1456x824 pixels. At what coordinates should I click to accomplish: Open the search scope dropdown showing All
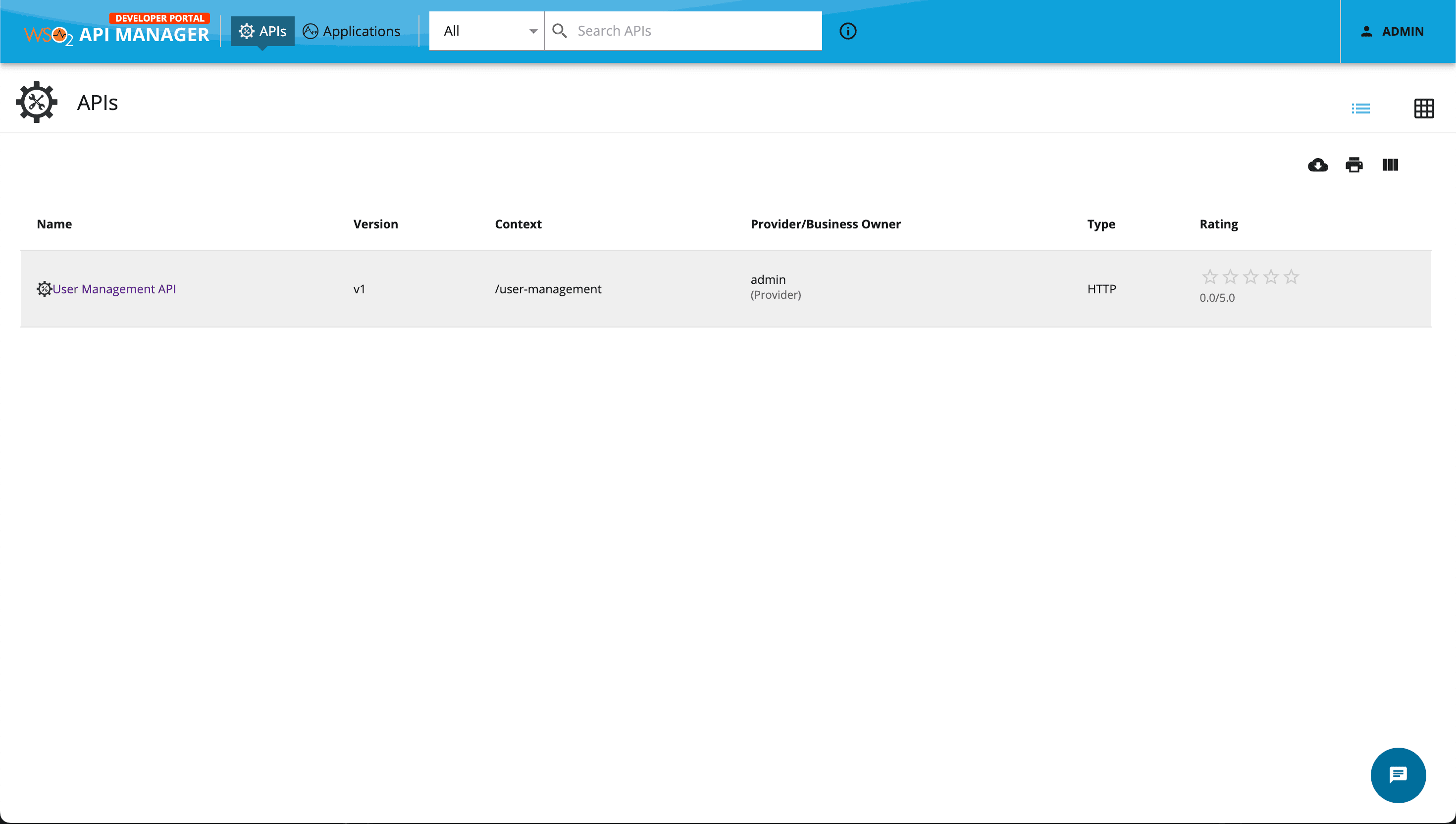[486, 31]
